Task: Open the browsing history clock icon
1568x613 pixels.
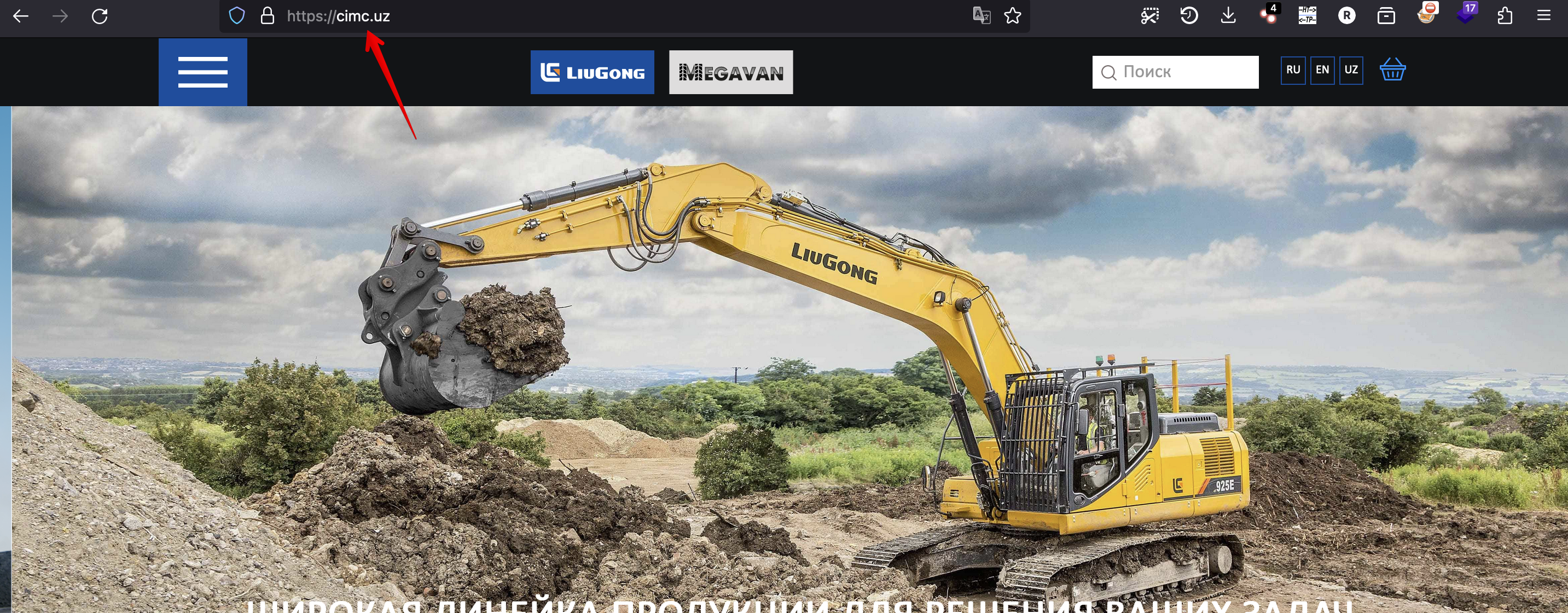Action: [1189, 16]
